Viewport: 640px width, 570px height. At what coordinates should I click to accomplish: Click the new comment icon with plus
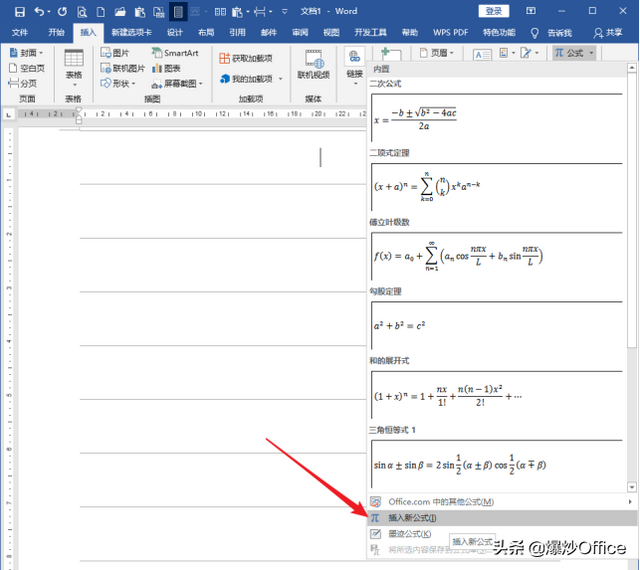[390, 53]
